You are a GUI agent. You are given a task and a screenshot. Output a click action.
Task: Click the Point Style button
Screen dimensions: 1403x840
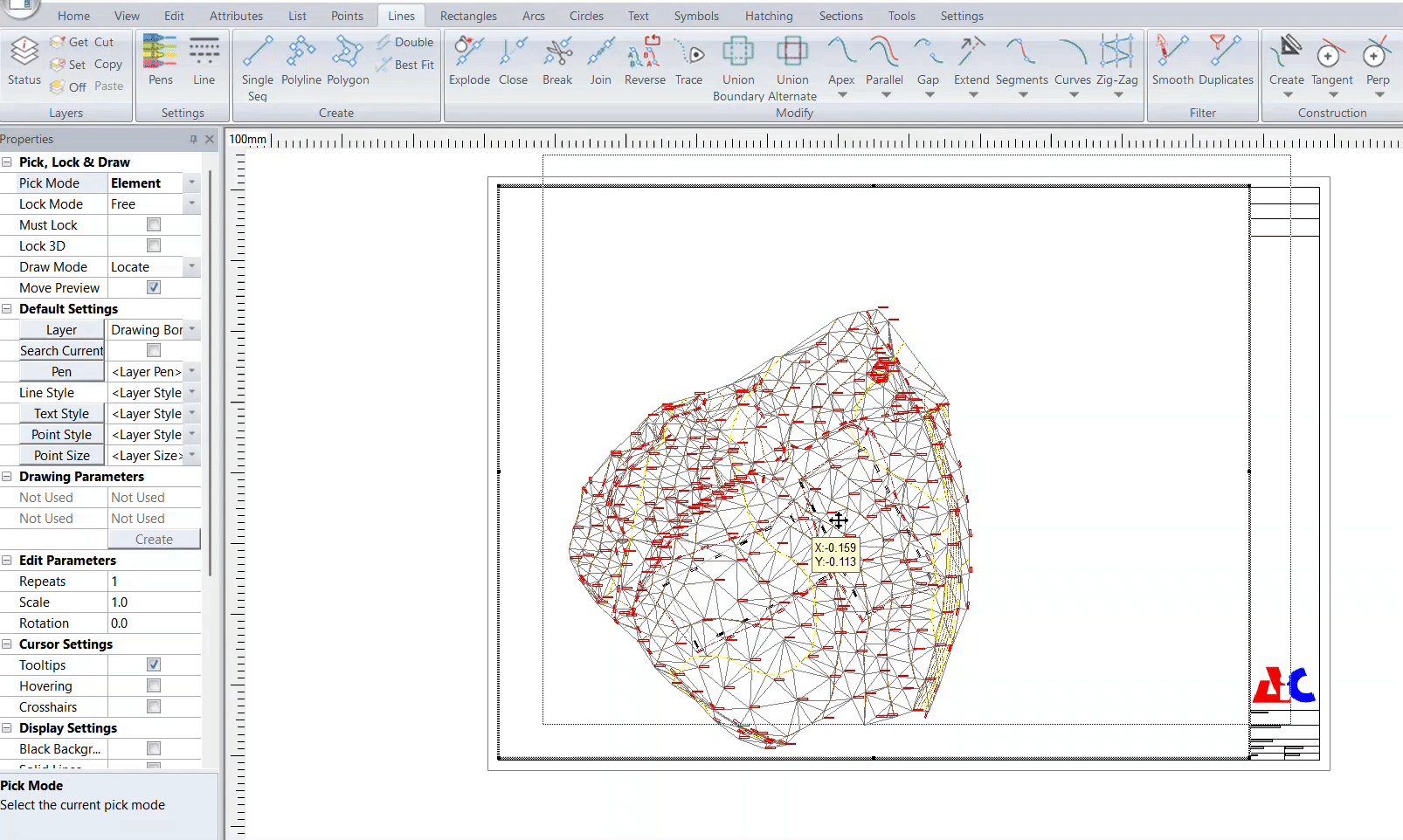pos(61,434)
